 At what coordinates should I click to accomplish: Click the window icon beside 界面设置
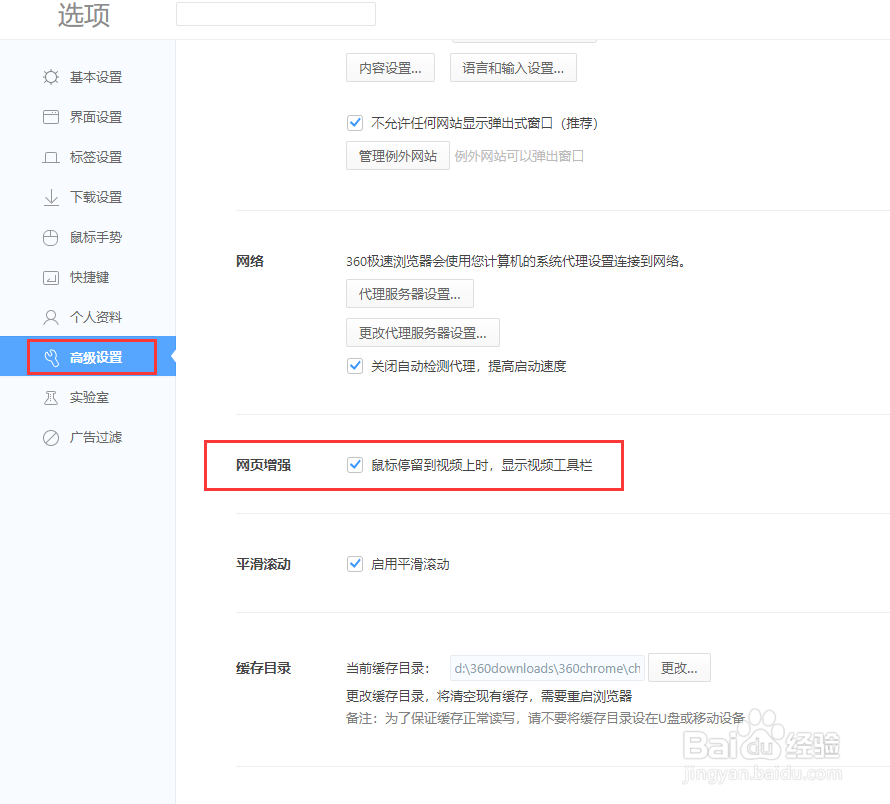click(51, 117)
